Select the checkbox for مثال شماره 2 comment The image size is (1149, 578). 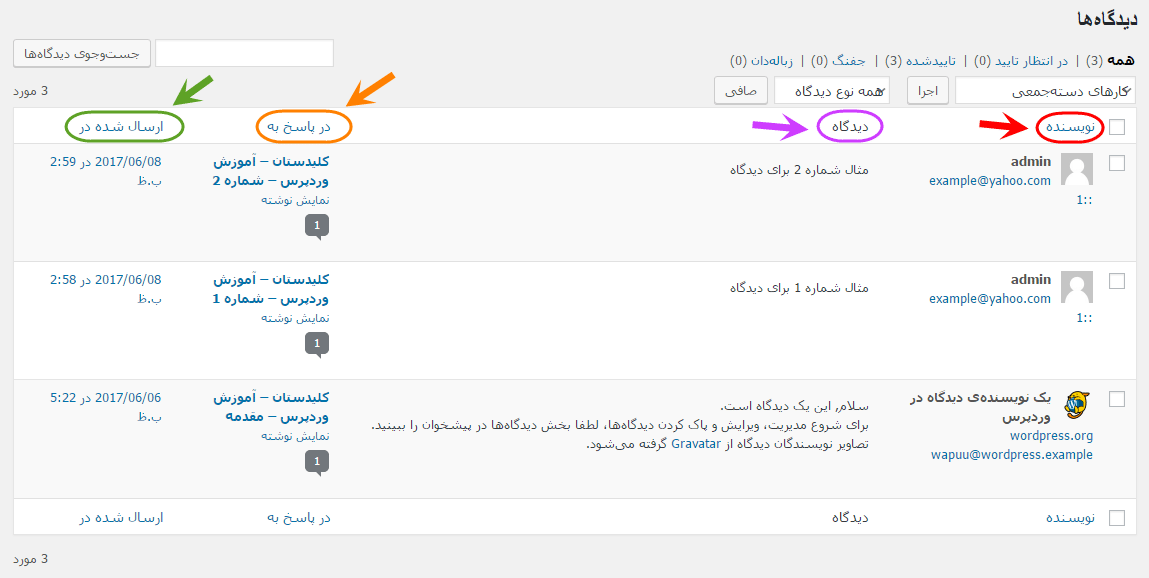pyautogui.click(x=1117, y=163)
